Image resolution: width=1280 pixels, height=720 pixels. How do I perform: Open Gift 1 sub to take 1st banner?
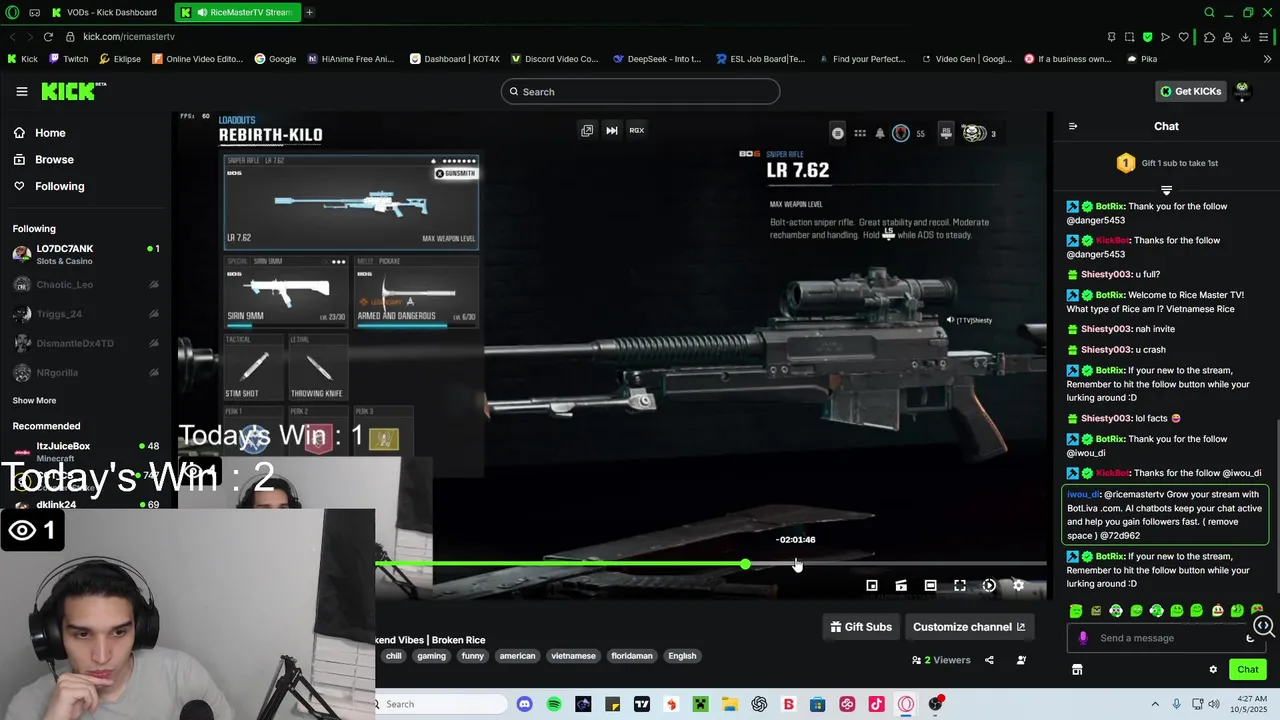coord(1167,163)
